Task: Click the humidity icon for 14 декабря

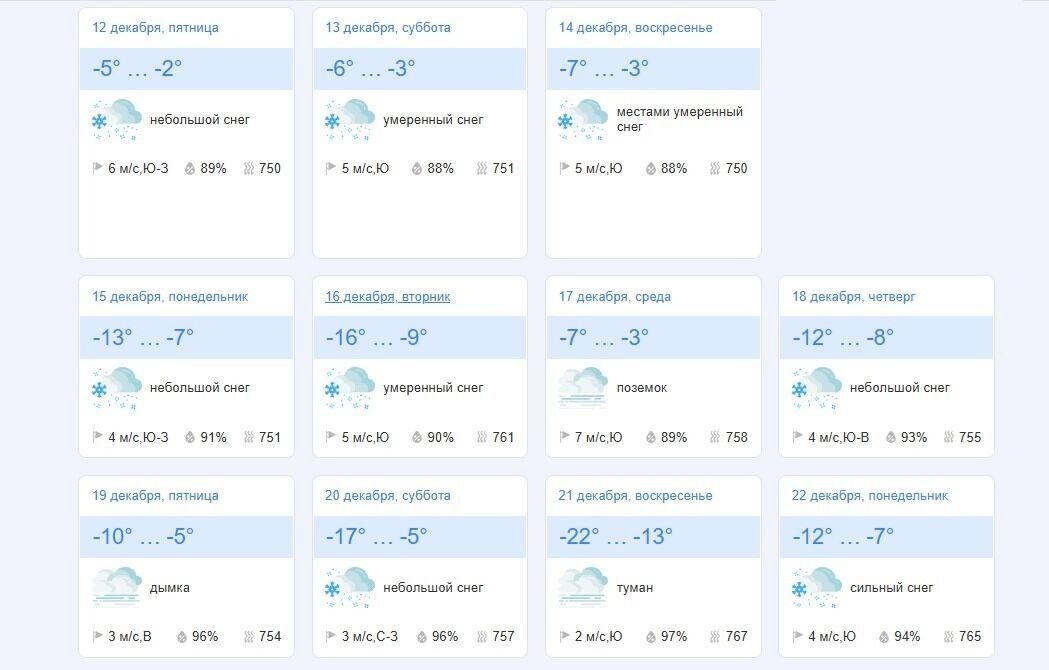Action: click(x=651, y=169)
